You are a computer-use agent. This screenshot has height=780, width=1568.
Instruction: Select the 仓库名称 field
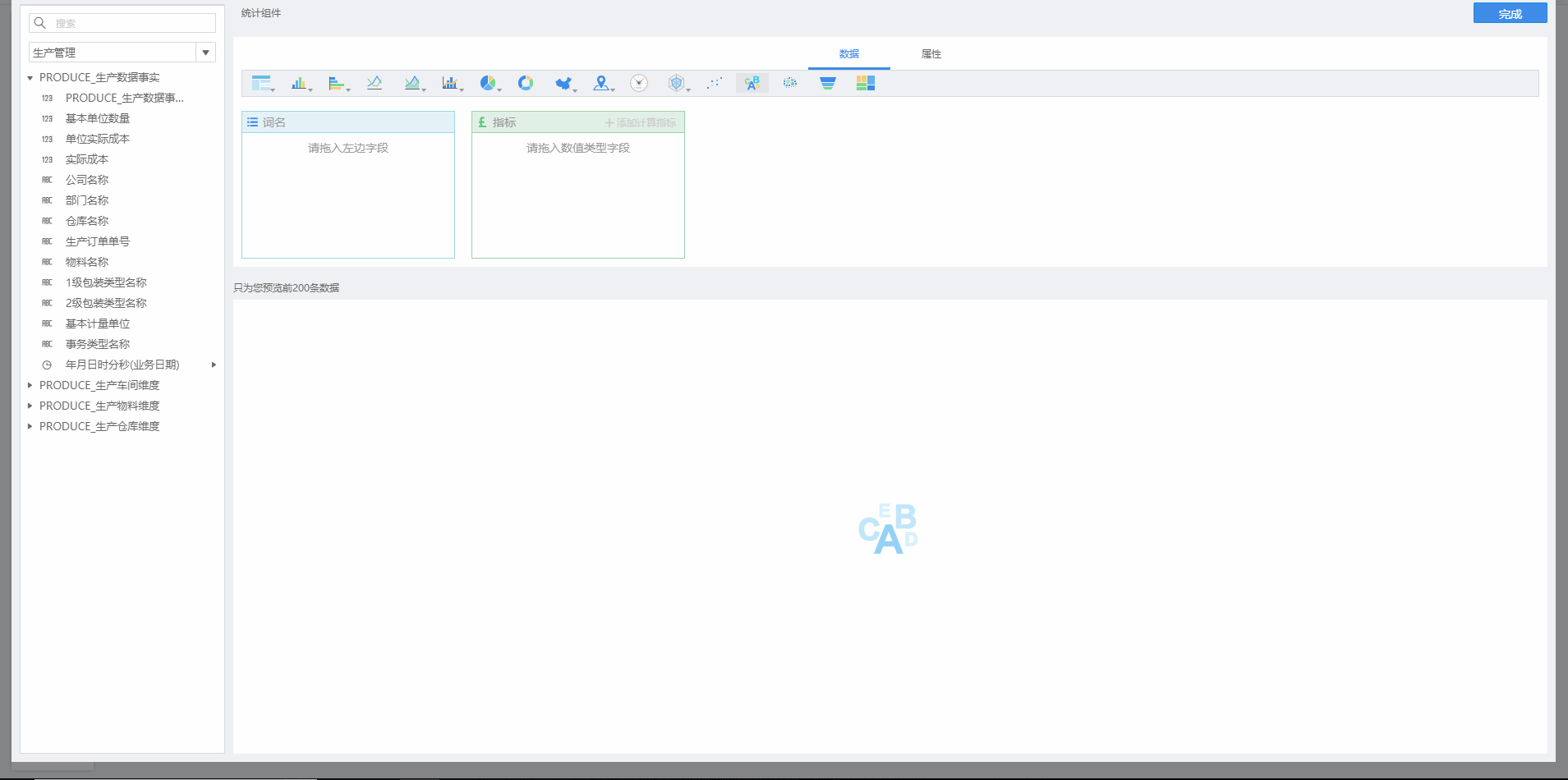pos(87,221)
